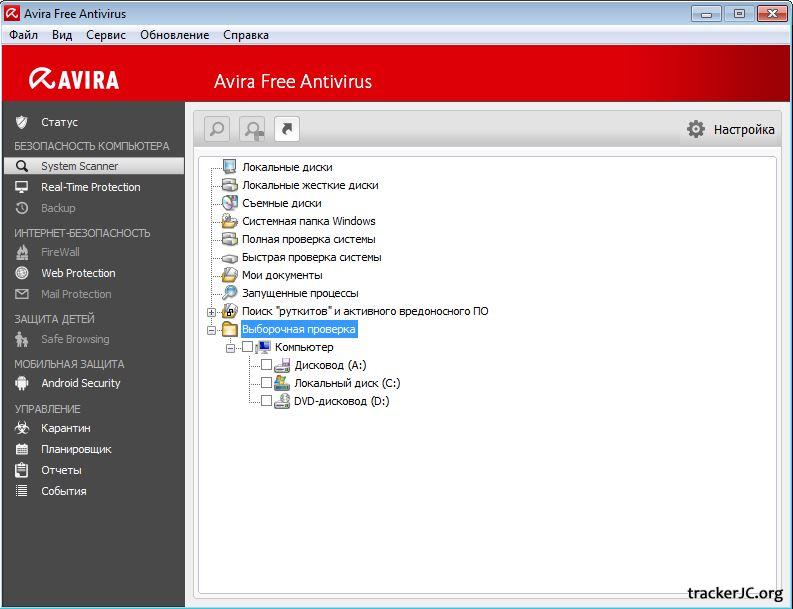Open Настройка via the gear icon

(696, 129)
